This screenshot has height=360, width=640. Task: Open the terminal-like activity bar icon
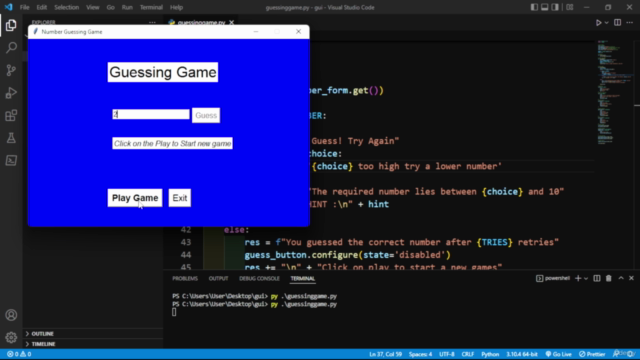[x=11, y=160]
